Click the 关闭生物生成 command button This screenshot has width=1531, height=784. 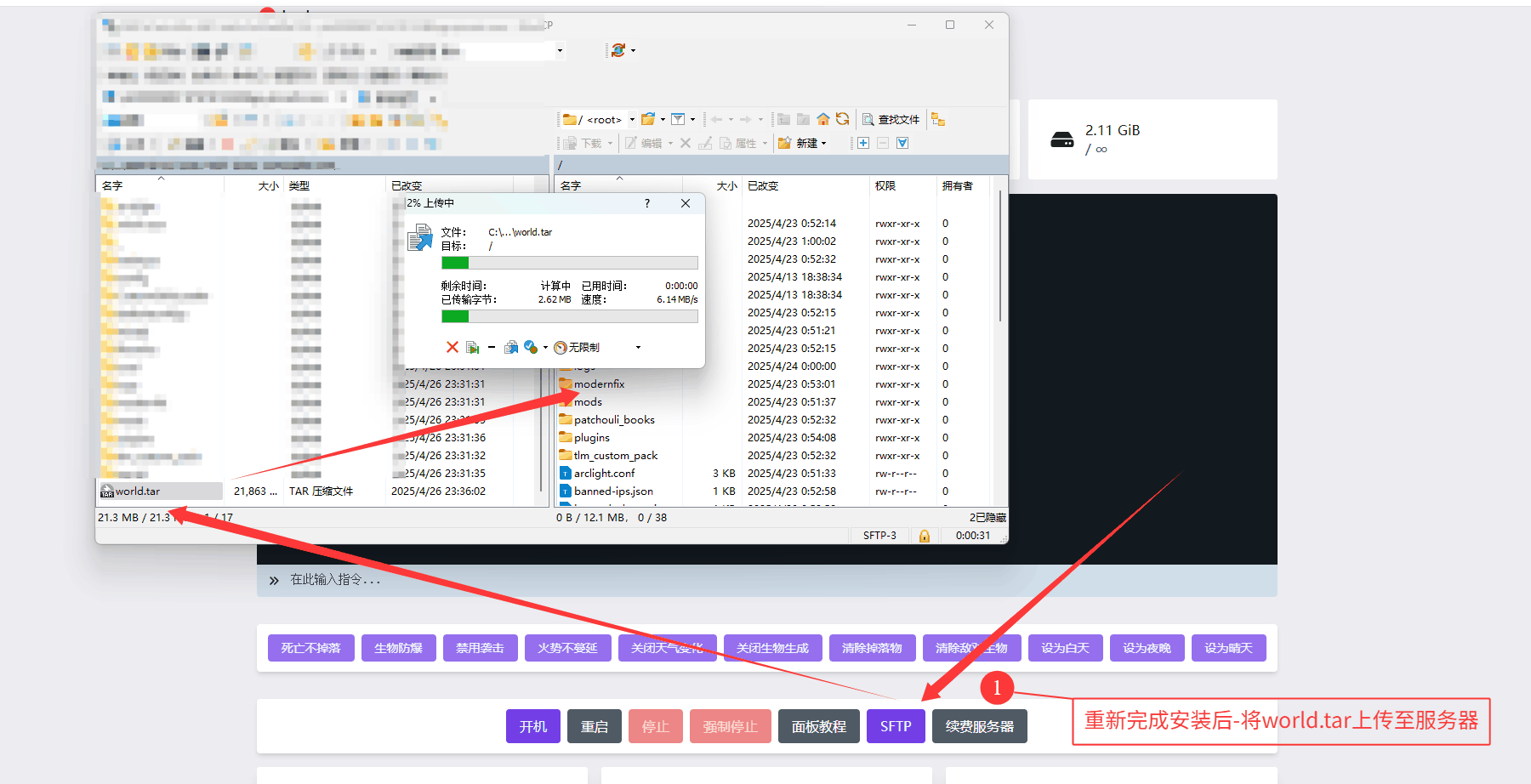click(772, 648)
